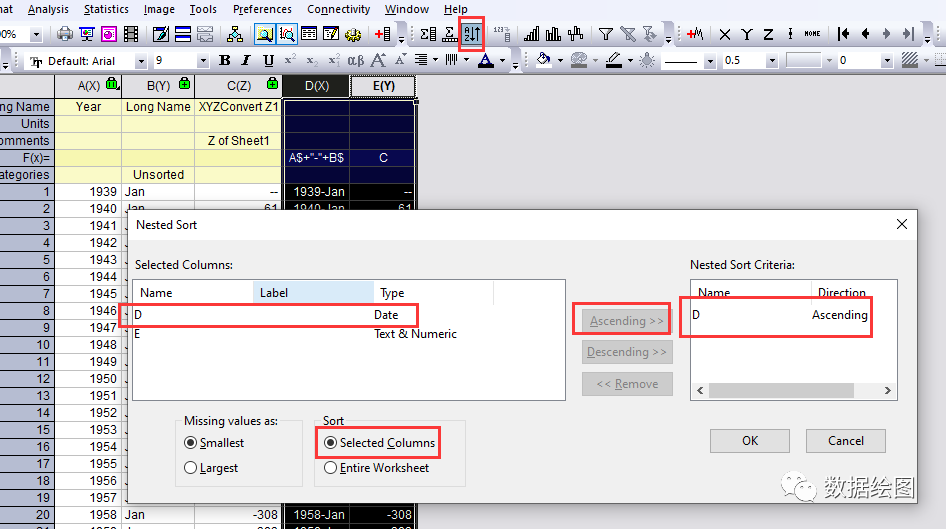Click the D(X) column header
946x529 pixels.
click(x=316, y=86)
